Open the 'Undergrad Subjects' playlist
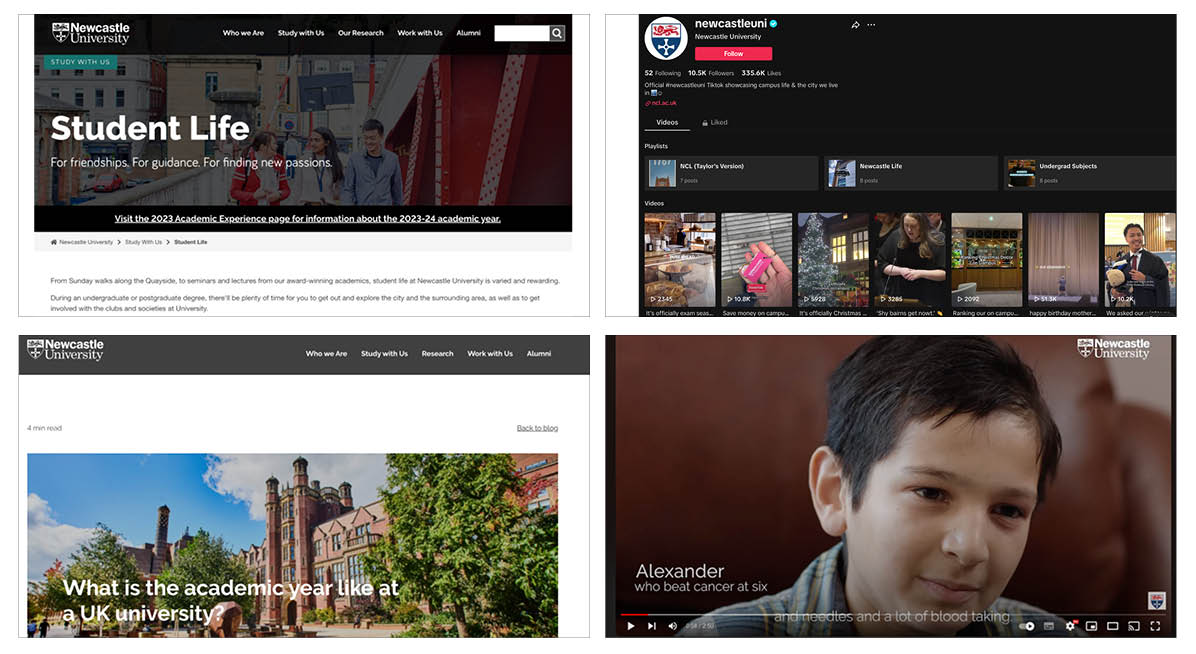This screenshot has width=1196, height=654. click(1090, 173)
